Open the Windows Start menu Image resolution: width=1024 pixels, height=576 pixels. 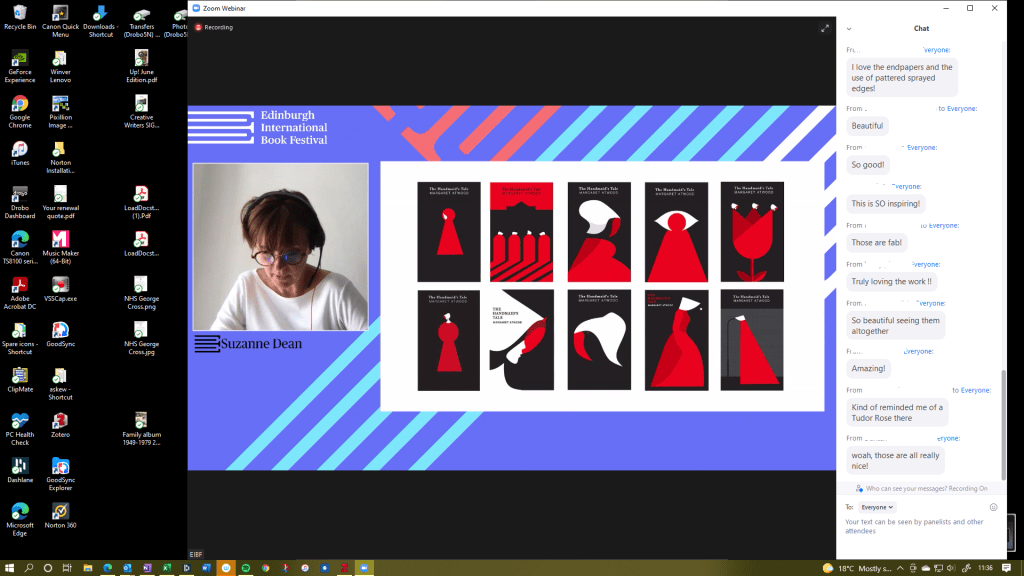coord(9,567)
